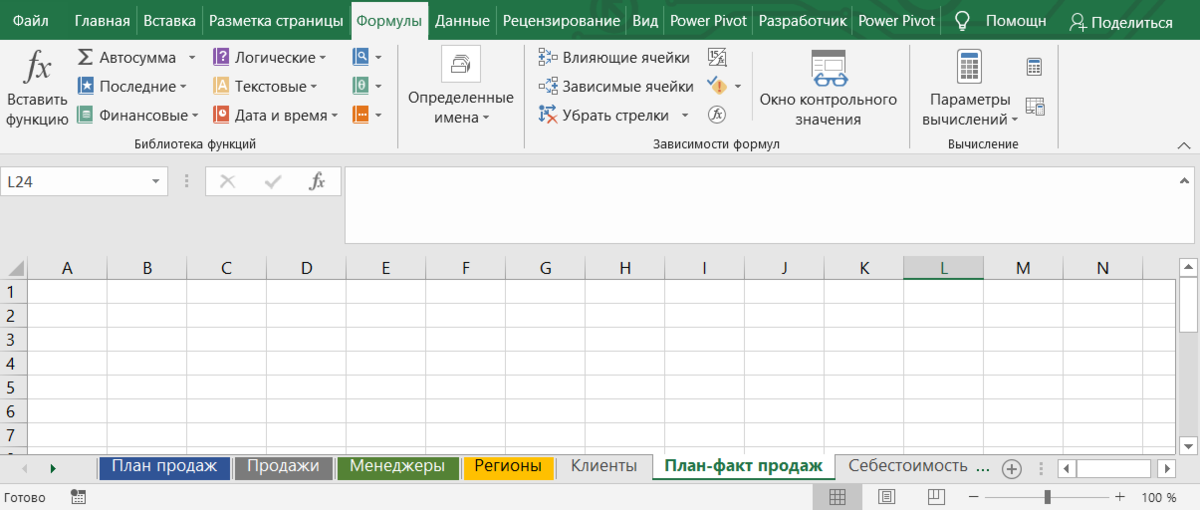Add a new sheet with plus button
This screenshot has width=1200, height=510.
(x=1011, y=468)
